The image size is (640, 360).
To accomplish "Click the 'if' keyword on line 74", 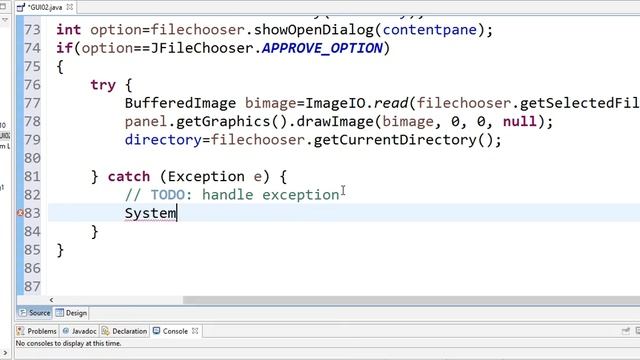I will point(64,48).
